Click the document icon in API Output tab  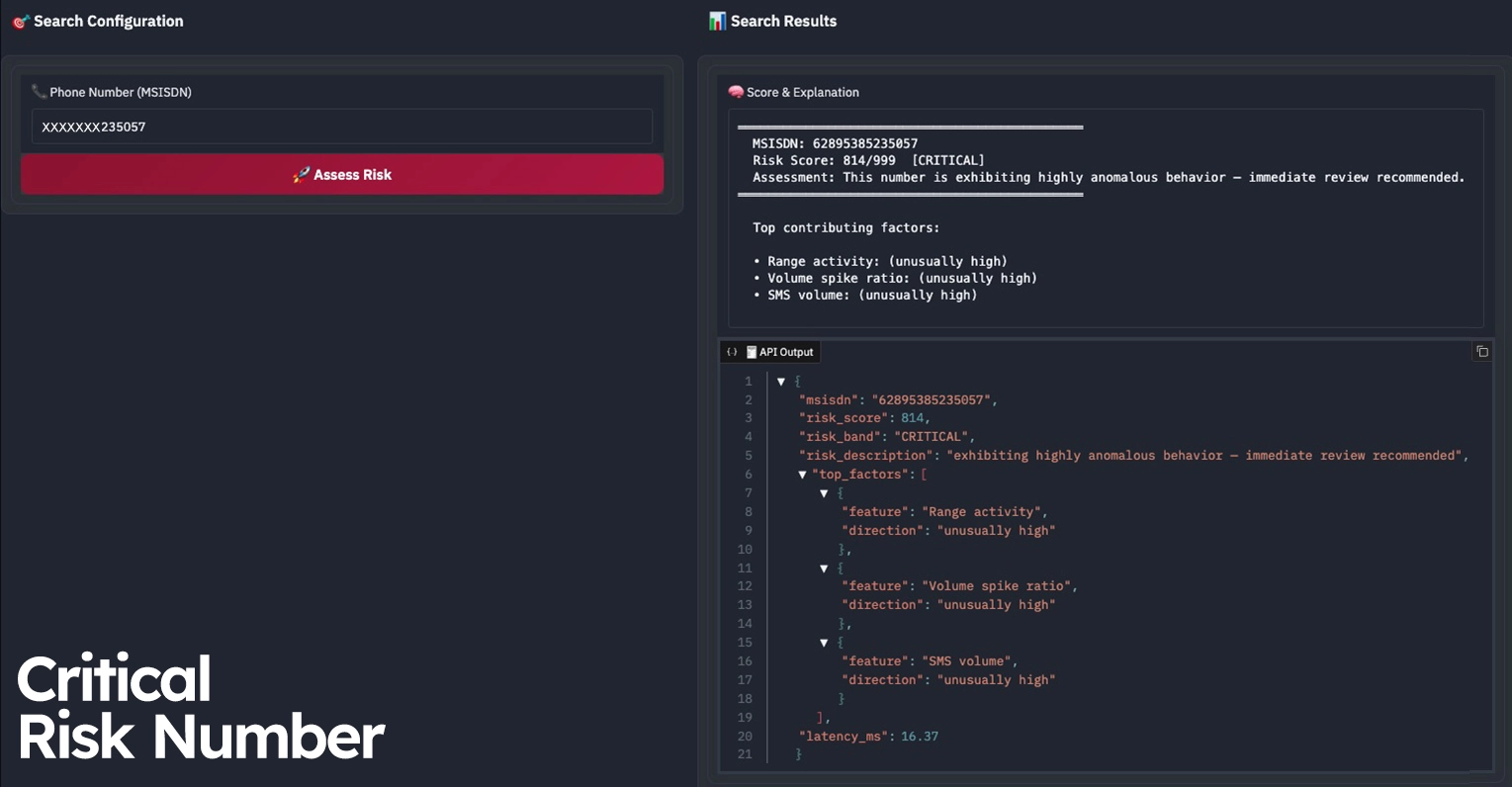pos(752,352)
